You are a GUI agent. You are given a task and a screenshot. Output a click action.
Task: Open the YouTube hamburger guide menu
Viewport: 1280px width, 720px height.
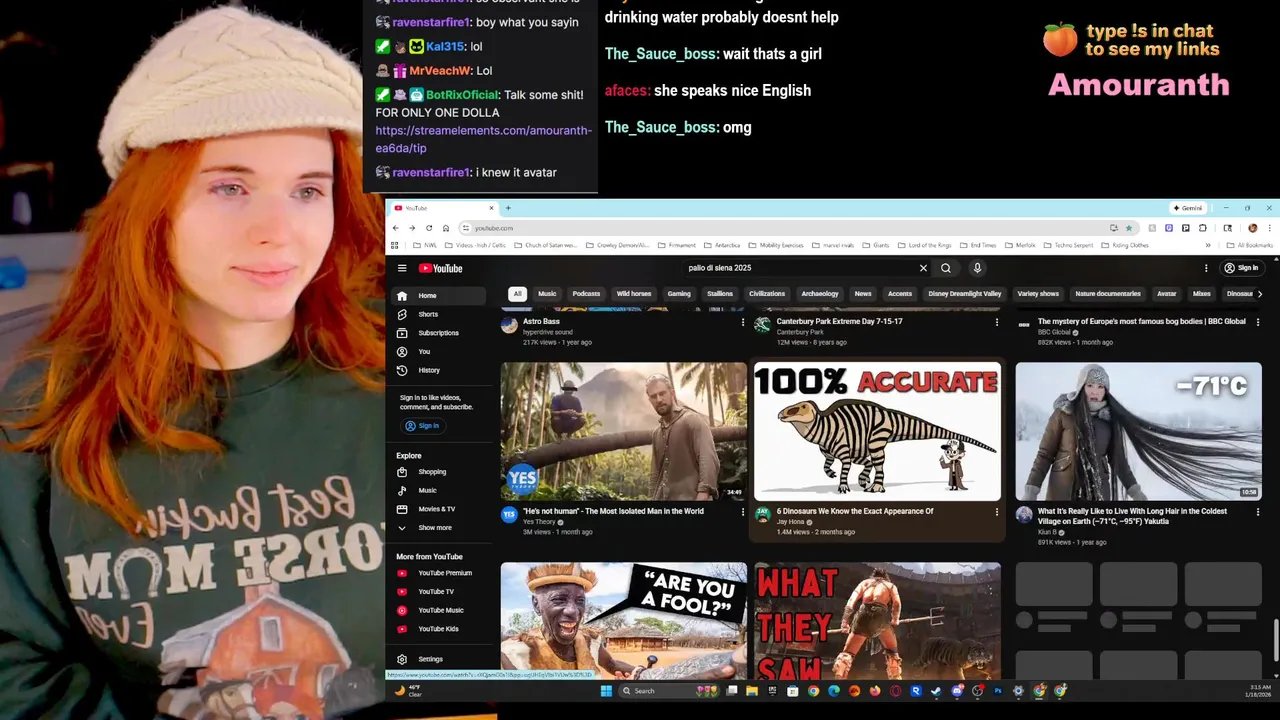(402, 268)
